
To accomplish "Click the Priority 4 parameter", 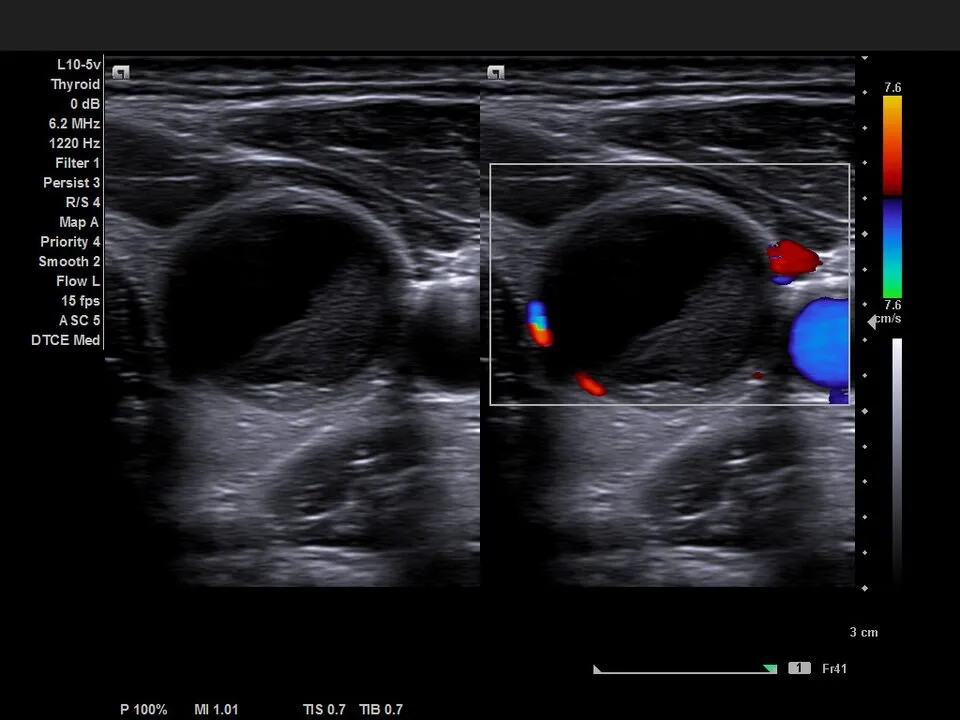I will [x=70, y=242].
